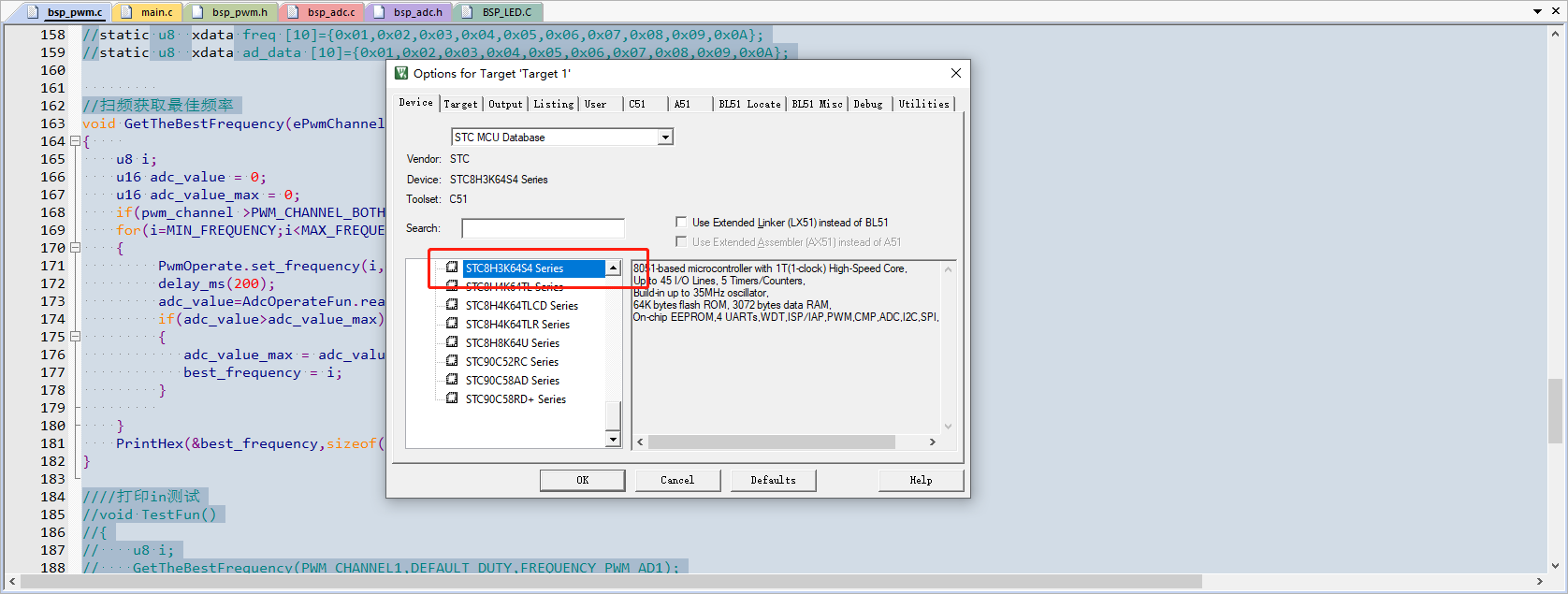Click the device list scroll-down arrow
Image resolution: width=1568 pixels, height=594 pixels.
point(613,440)
